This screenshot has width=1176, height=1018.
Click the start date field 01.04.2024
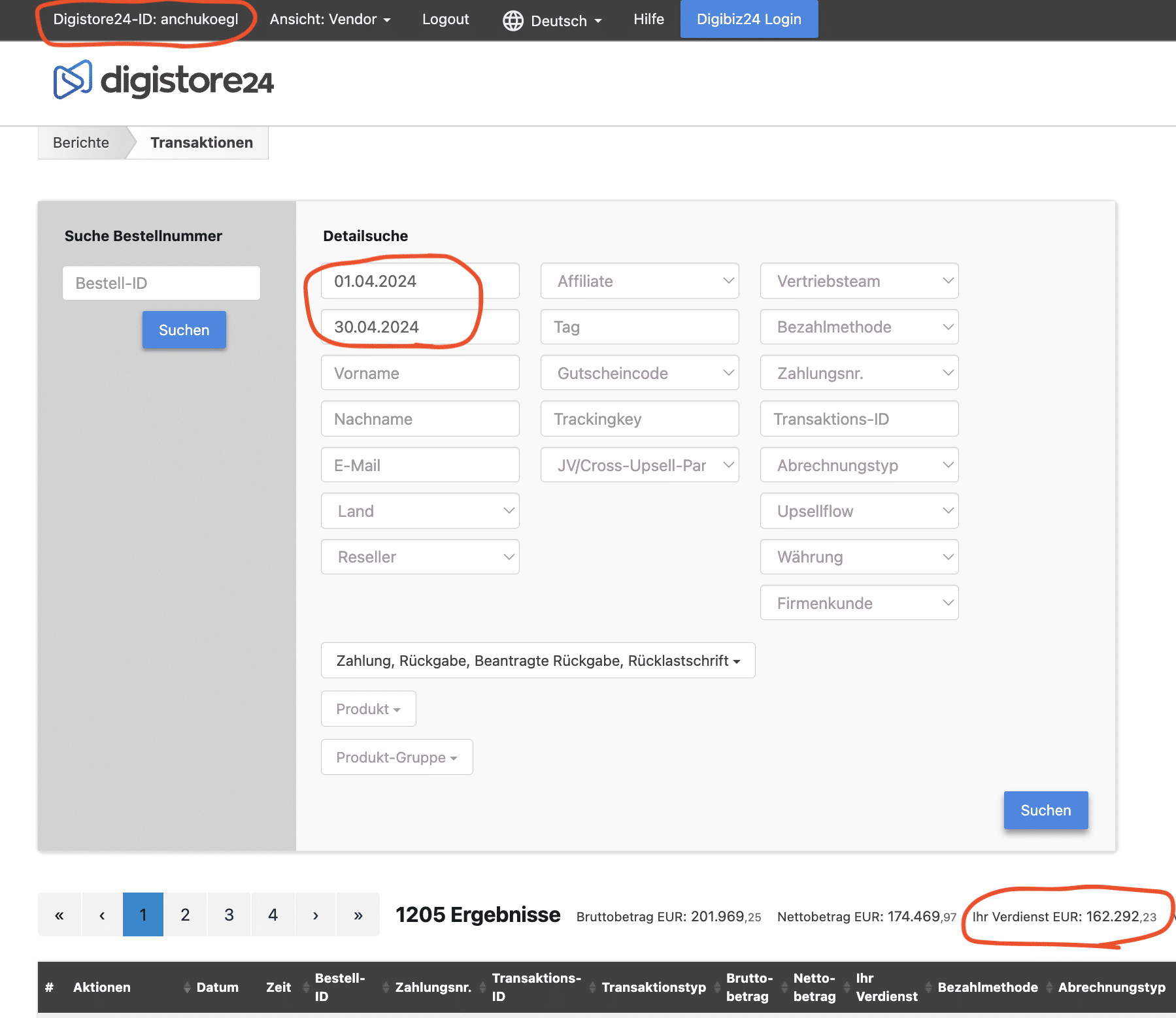point(420,281)
